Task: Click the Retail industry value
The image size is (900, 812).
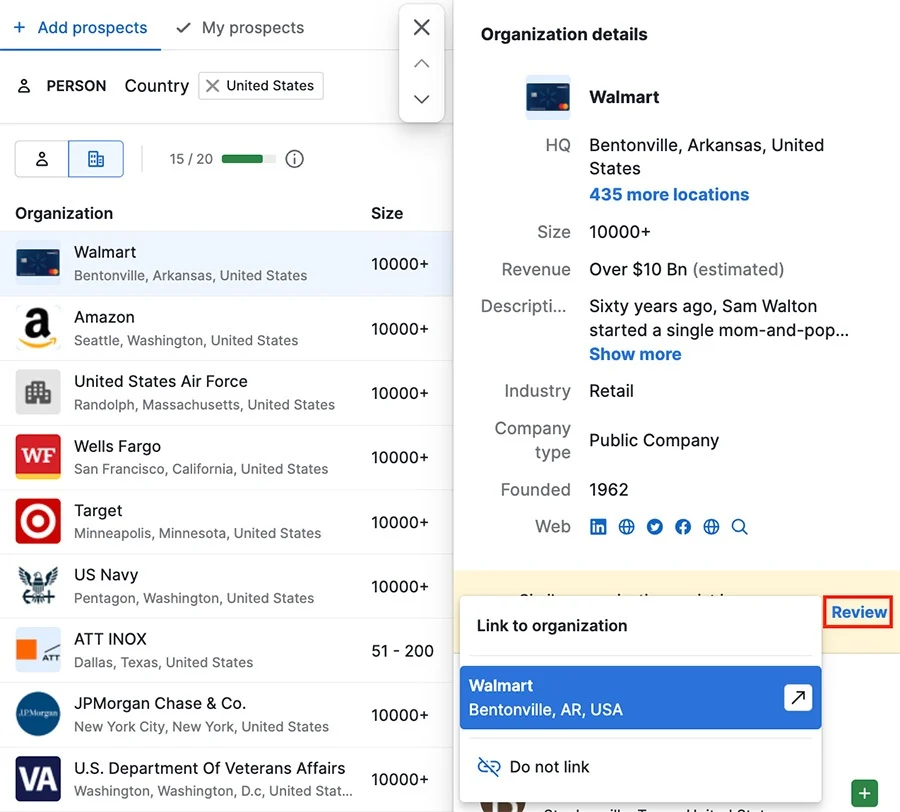Action: click(611, 391)
